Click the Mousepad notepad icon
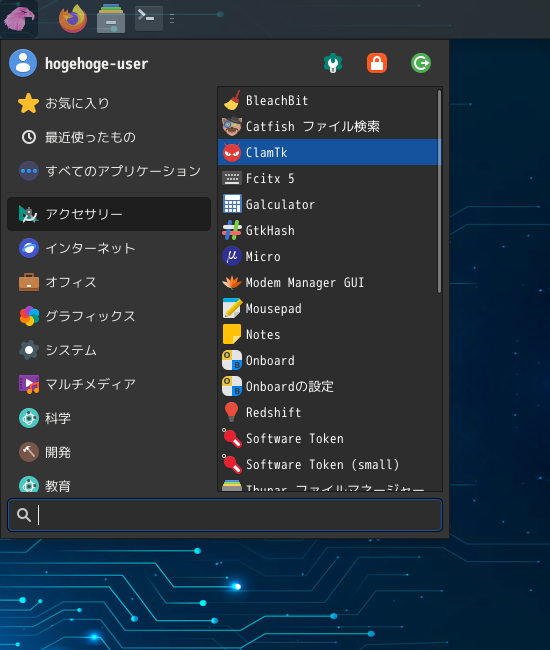This screenshot has height=650, width=550. click(x=232, y=308)
